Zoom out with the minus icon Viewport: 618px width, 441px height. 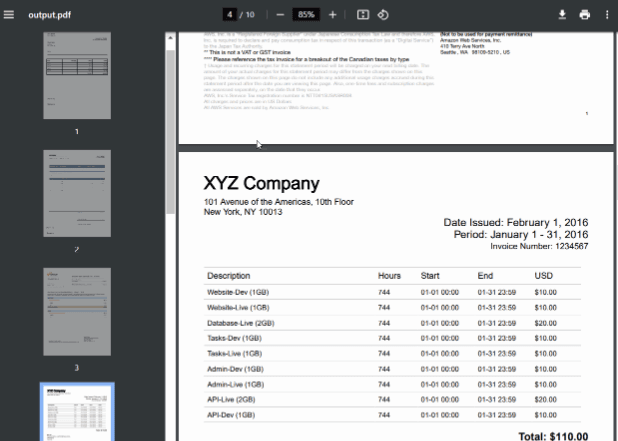point(279,15)
